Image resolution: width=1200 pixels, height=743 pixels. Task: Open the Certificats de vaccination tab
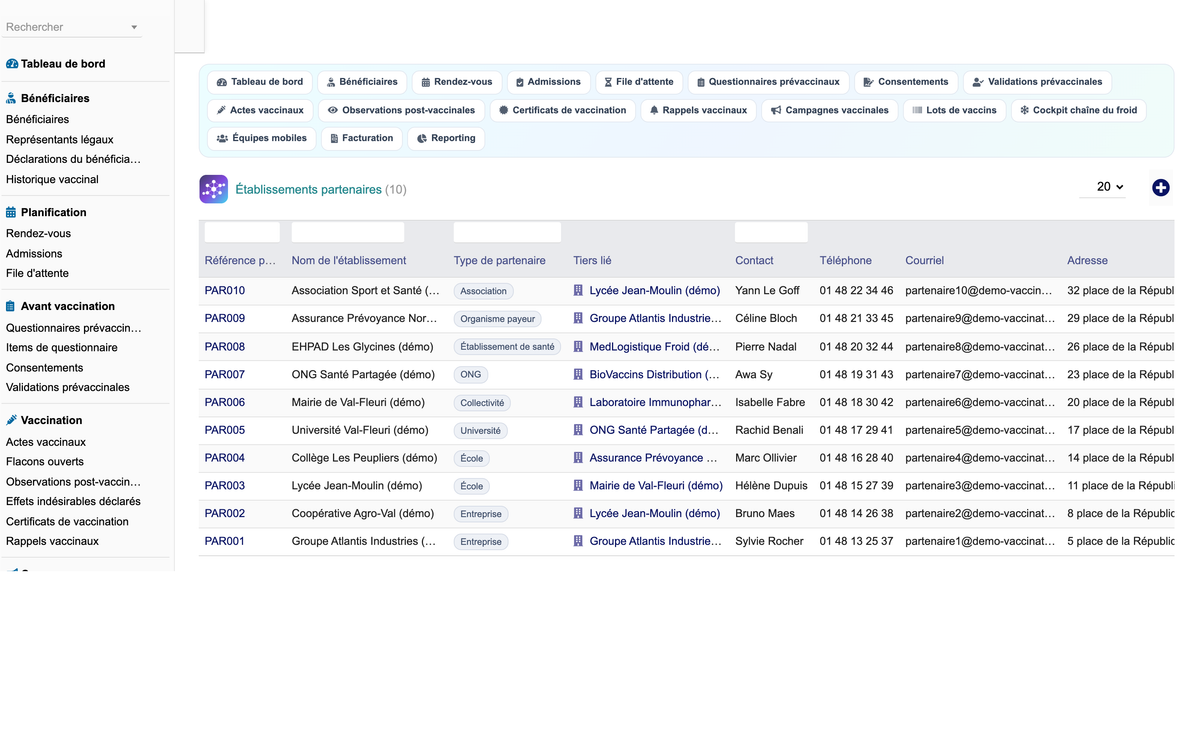(x=563, y=110)
